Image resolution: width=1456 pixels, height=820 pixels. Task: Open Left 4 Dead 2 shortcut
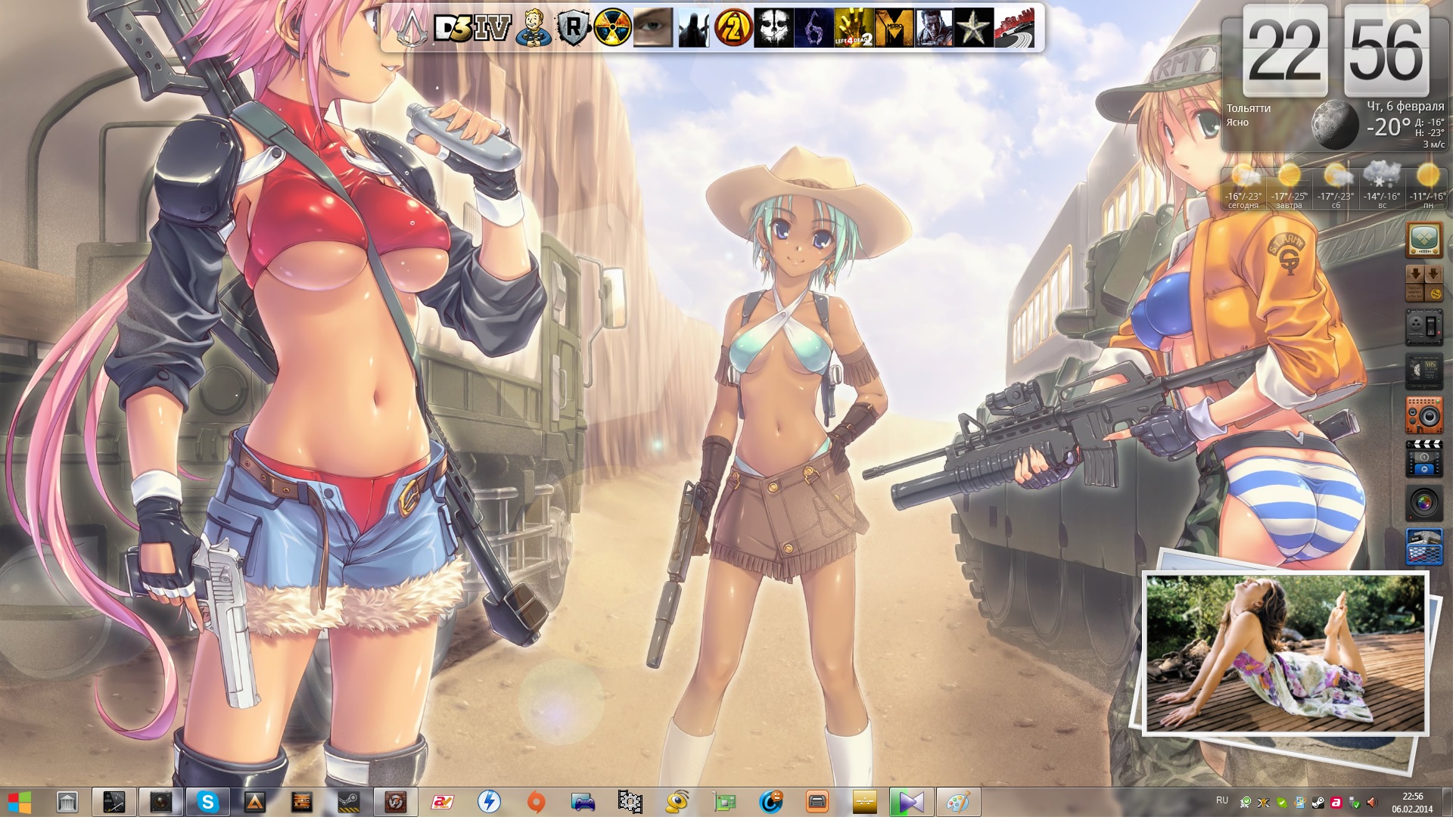tap(854, 29)
